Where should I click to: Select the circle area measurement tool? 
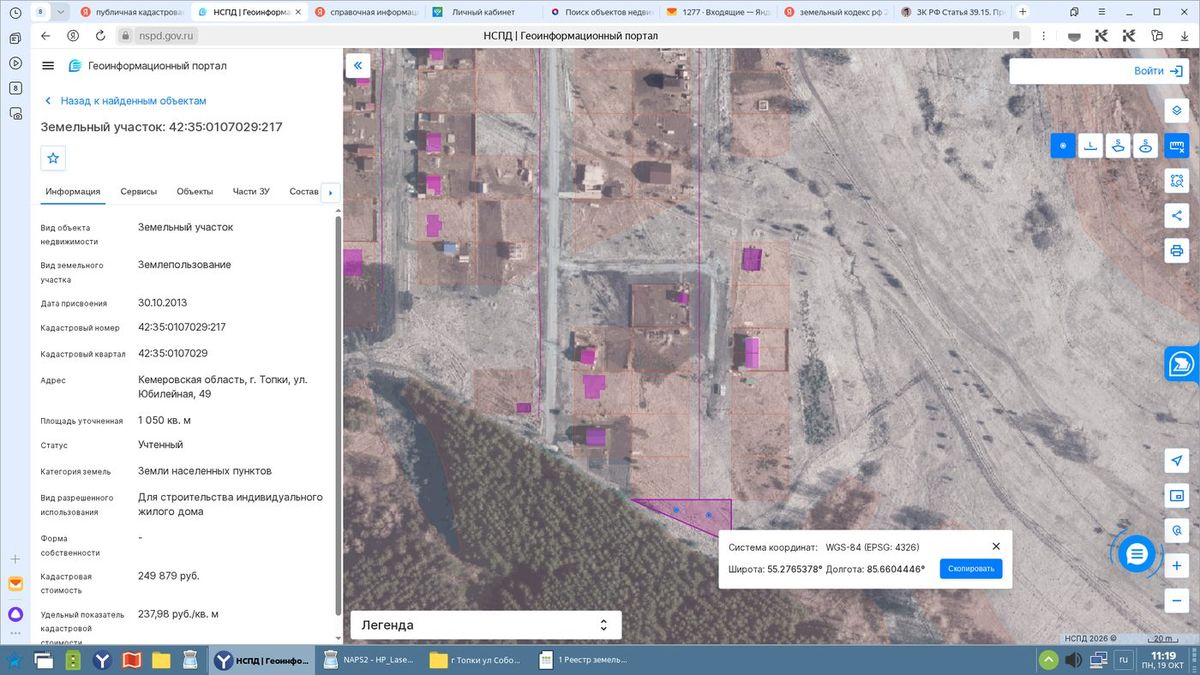click(1147, 146)
